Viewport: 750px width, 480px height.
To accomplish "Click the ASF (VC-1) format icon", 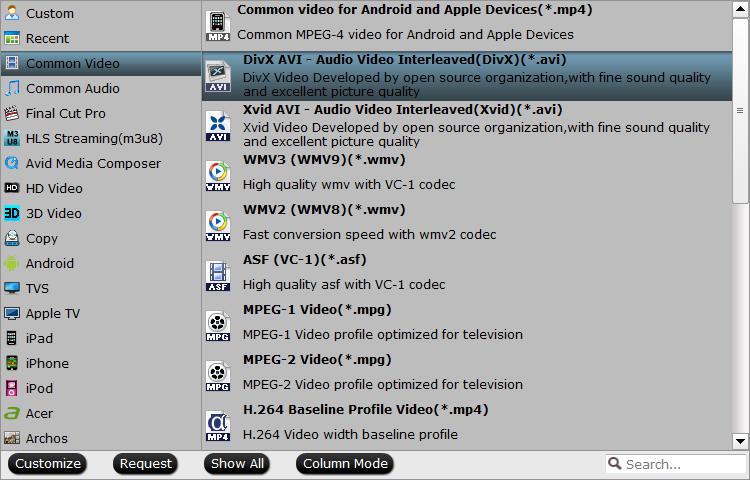I will (218, 276).
